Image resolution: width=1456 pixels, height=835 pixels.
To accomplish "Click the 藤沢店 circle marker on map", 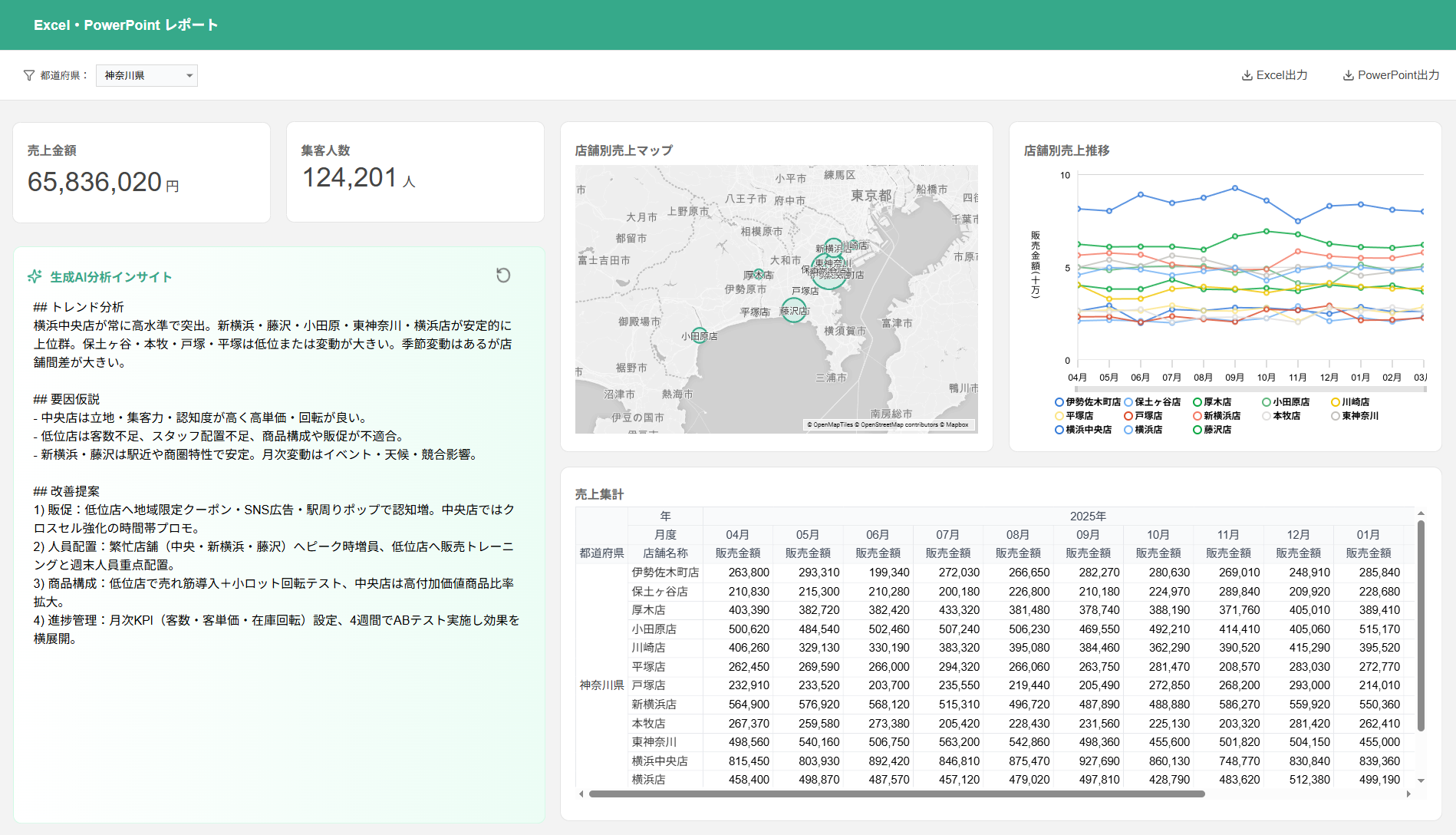I will tap(793, 311).
